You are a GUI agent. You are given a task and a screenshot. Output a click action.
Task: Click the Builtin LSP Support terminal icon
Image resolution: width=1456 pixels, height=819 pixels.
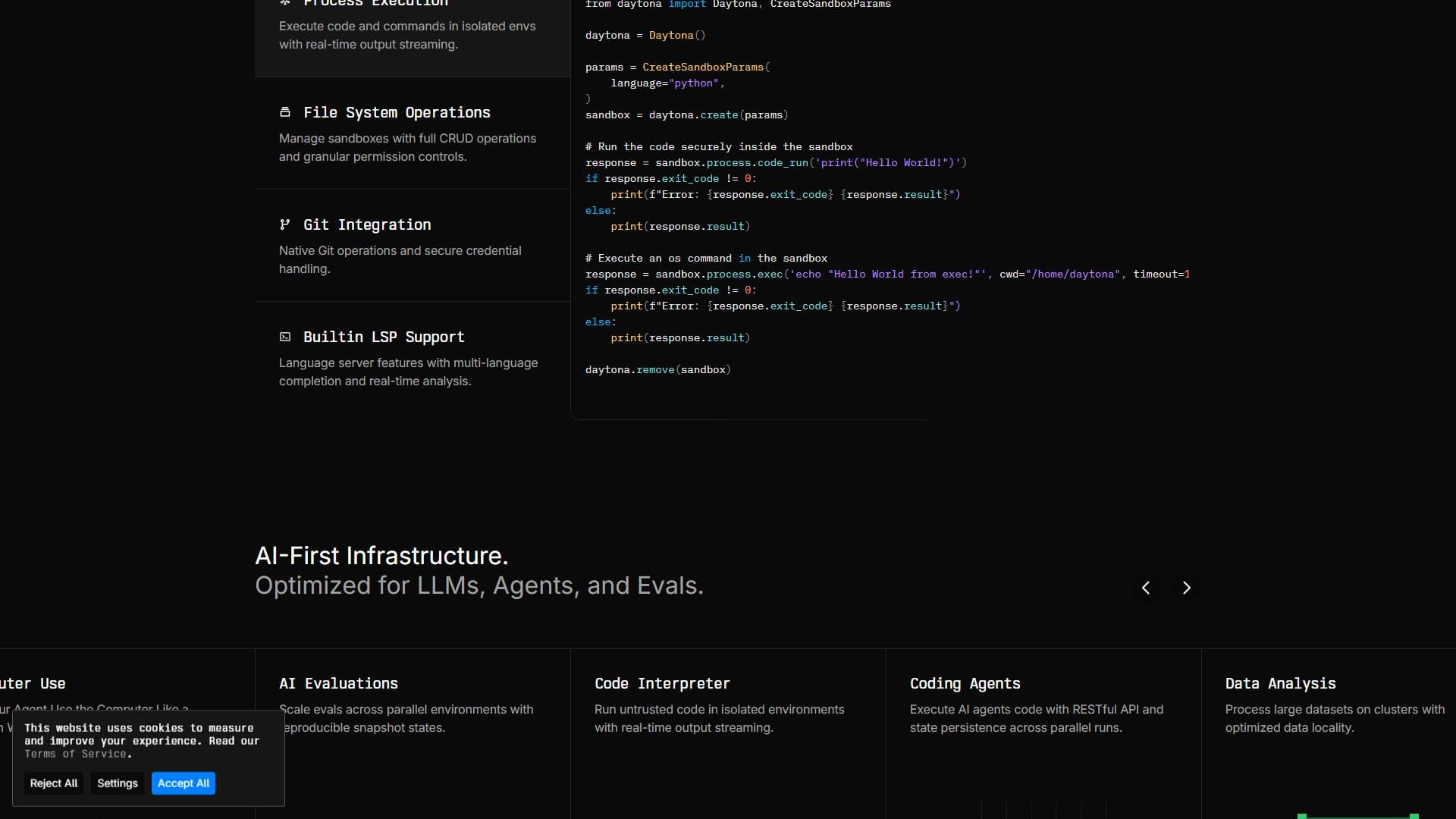click(285, 337)
